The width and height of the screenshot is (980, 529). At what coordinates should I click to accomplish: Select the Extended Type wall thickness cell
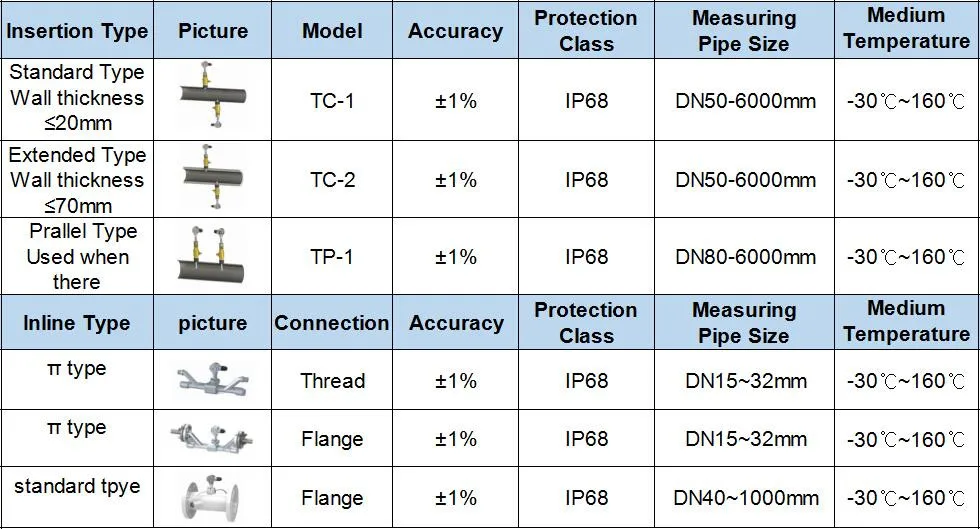coord(77,180)
